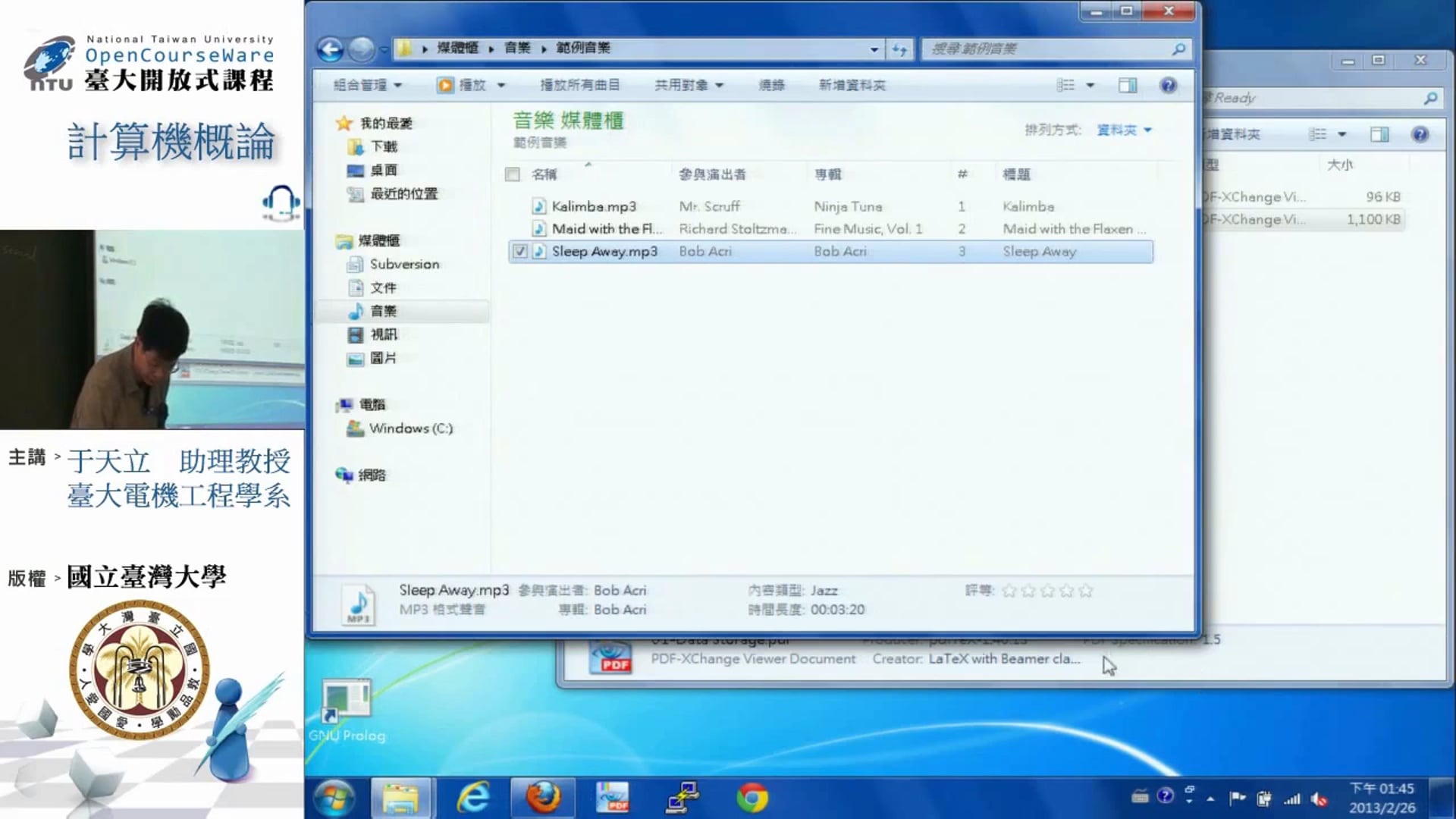Expand the 播放 button dropdown arrow
The height and width of the screenshot is (819, 1456).
(501, 85)
